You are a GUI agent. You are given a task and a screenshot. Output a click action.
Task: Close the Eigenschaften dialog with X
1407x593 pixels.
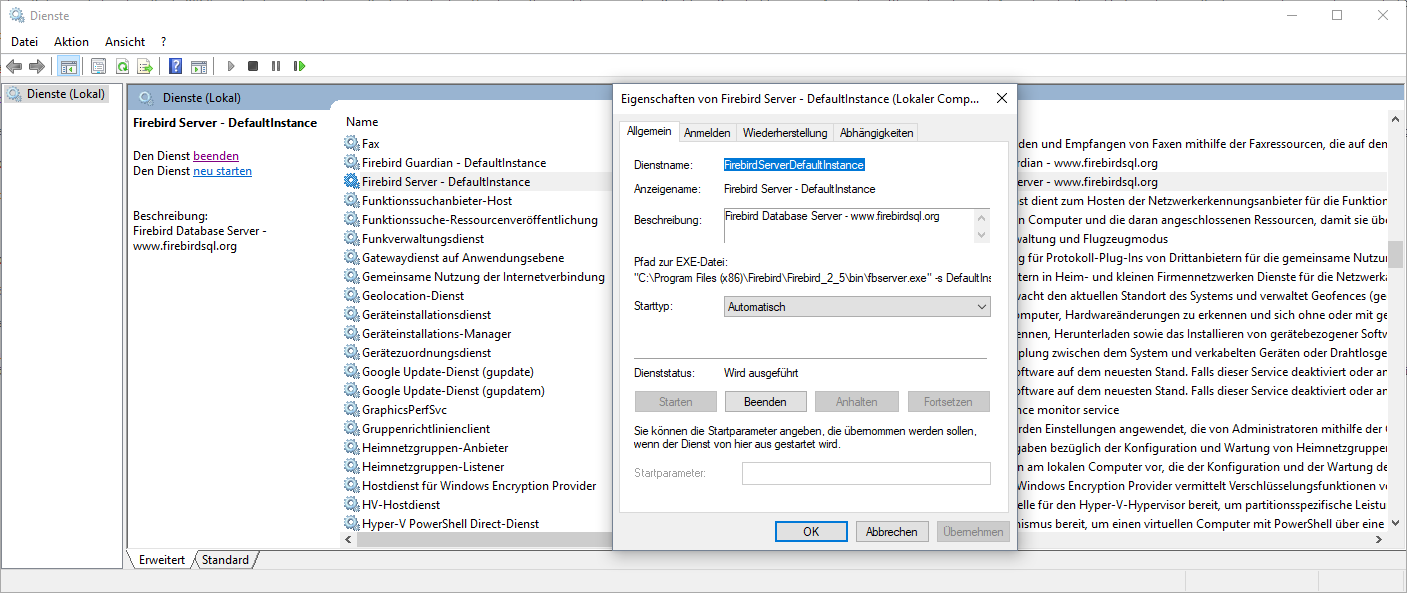pos(1001,99)
